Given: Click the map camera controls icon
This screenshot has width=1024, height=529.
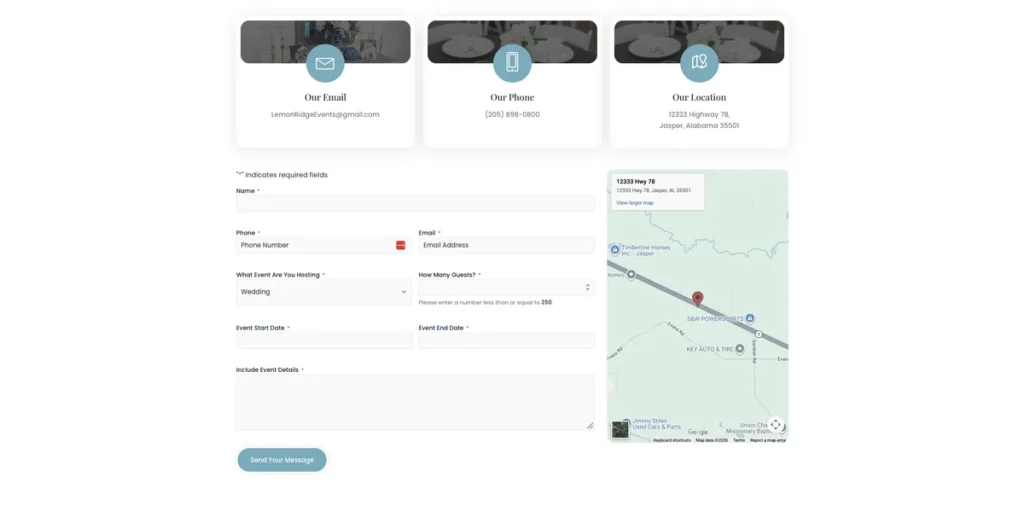Looking at the screenshot, I should pos(775,424).
